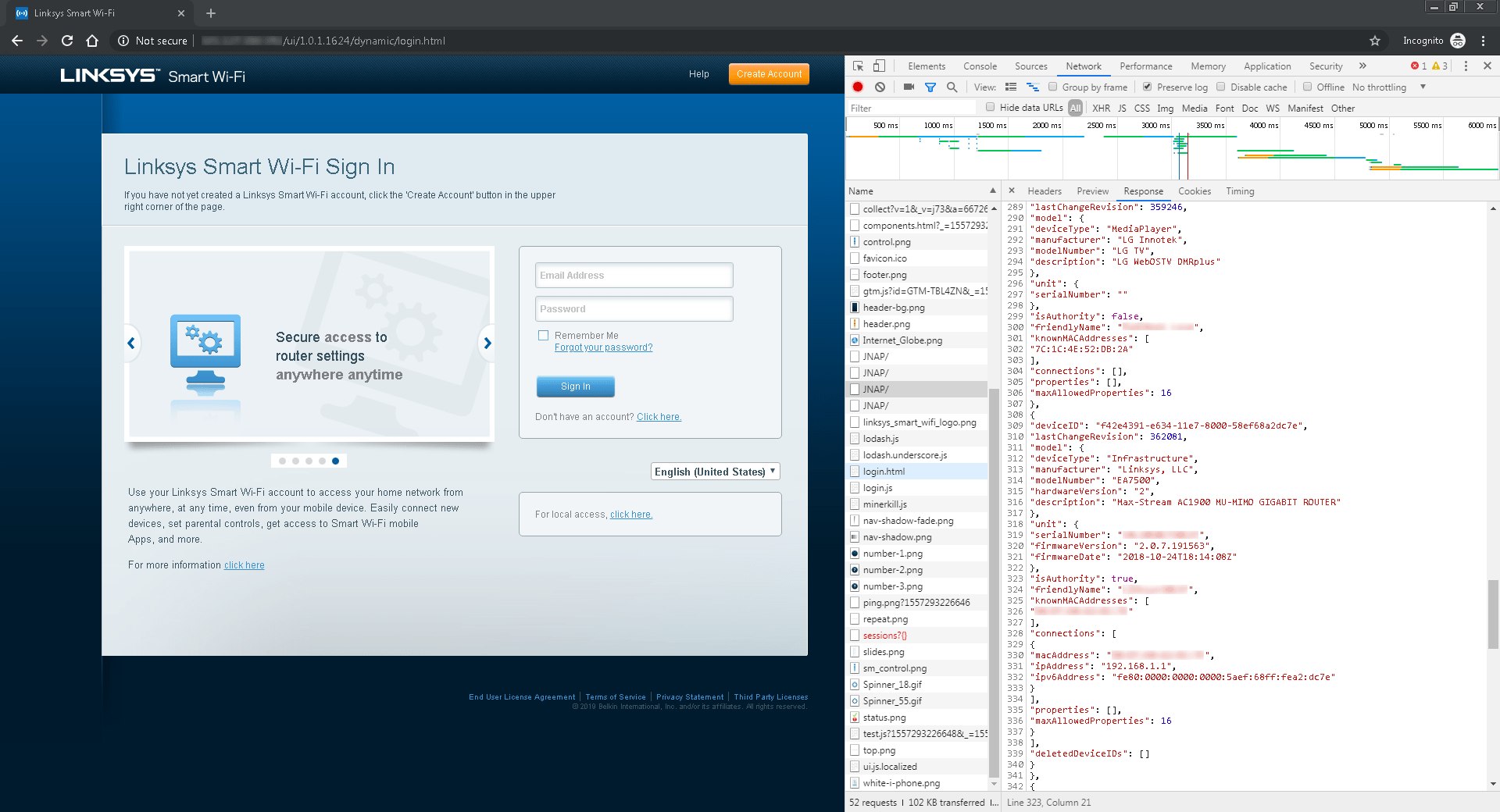View request Headers tab
The width and height of the screenshot is (1500, 812).
pos(1045,191)
